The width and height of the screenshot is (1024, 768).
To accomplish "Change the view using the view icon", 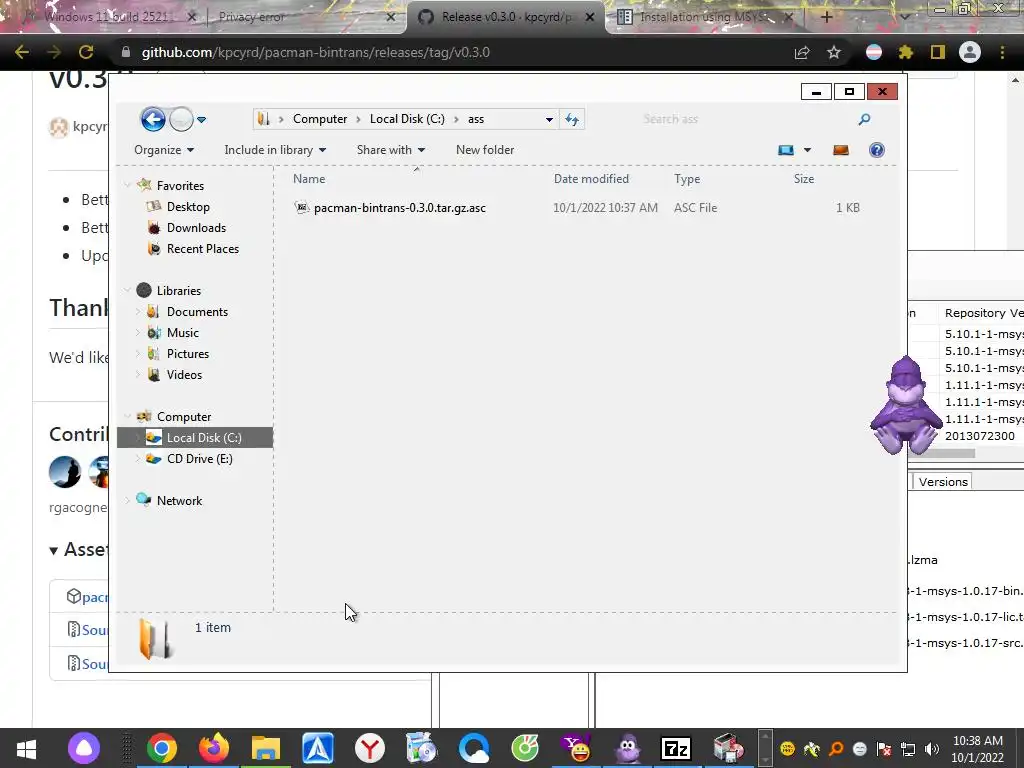I will [786, 150].
